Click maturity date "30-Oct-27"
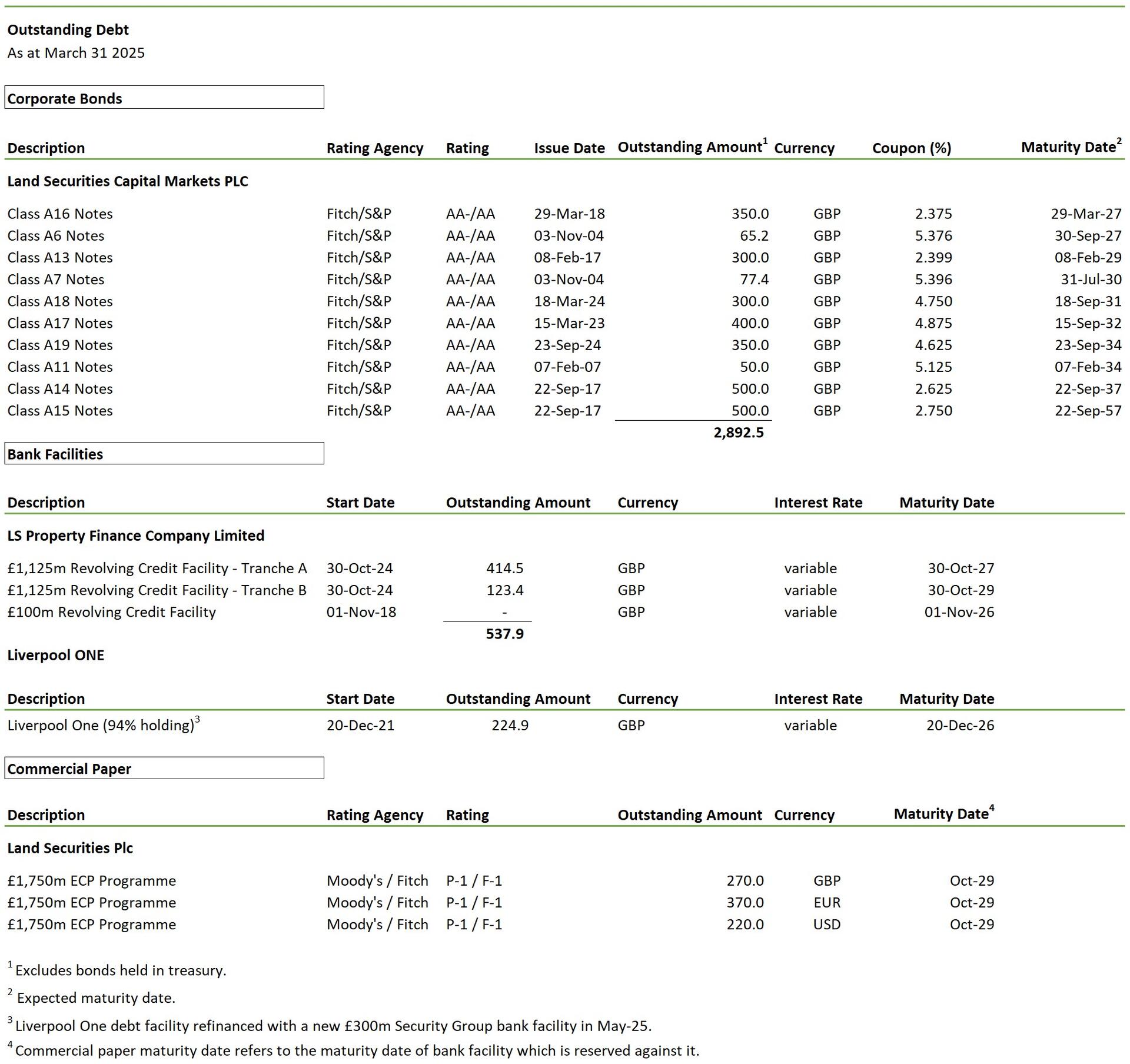The width and height of the screenshot is (1130, 1064). [961, 568]
